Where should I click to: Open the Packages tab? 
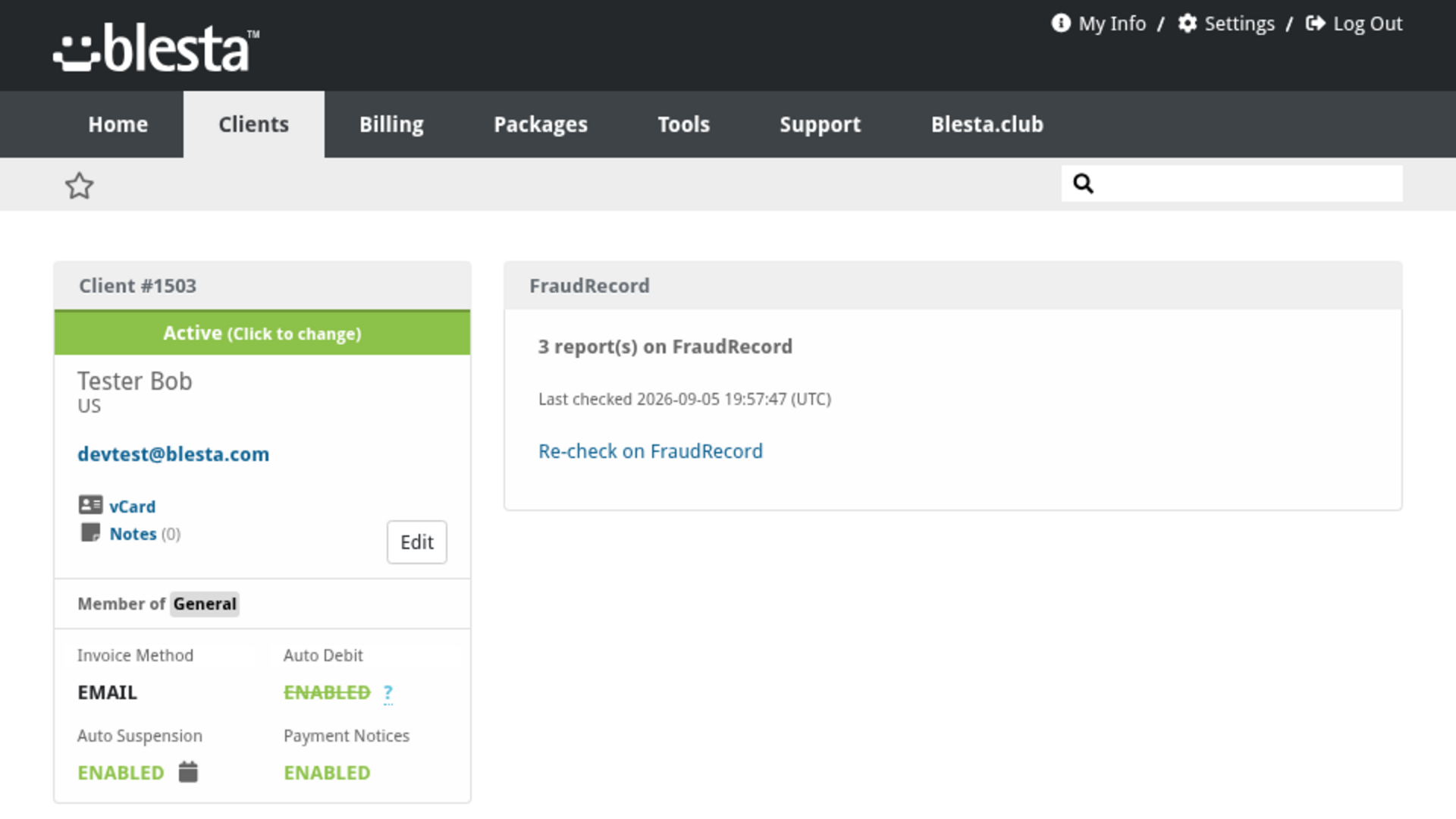click(x=541, y=124)
